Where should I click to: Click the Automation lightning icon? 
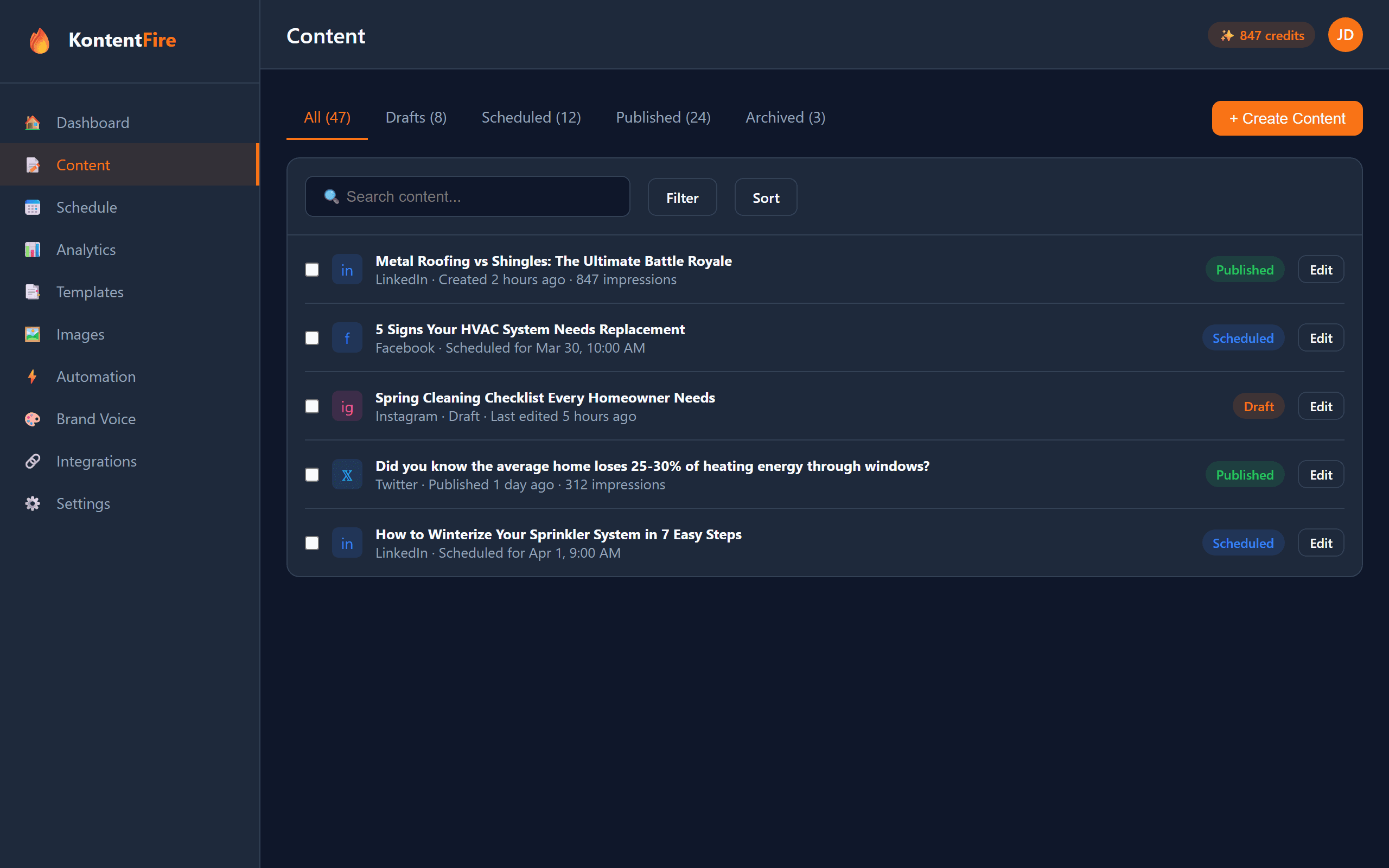point(32,376)
